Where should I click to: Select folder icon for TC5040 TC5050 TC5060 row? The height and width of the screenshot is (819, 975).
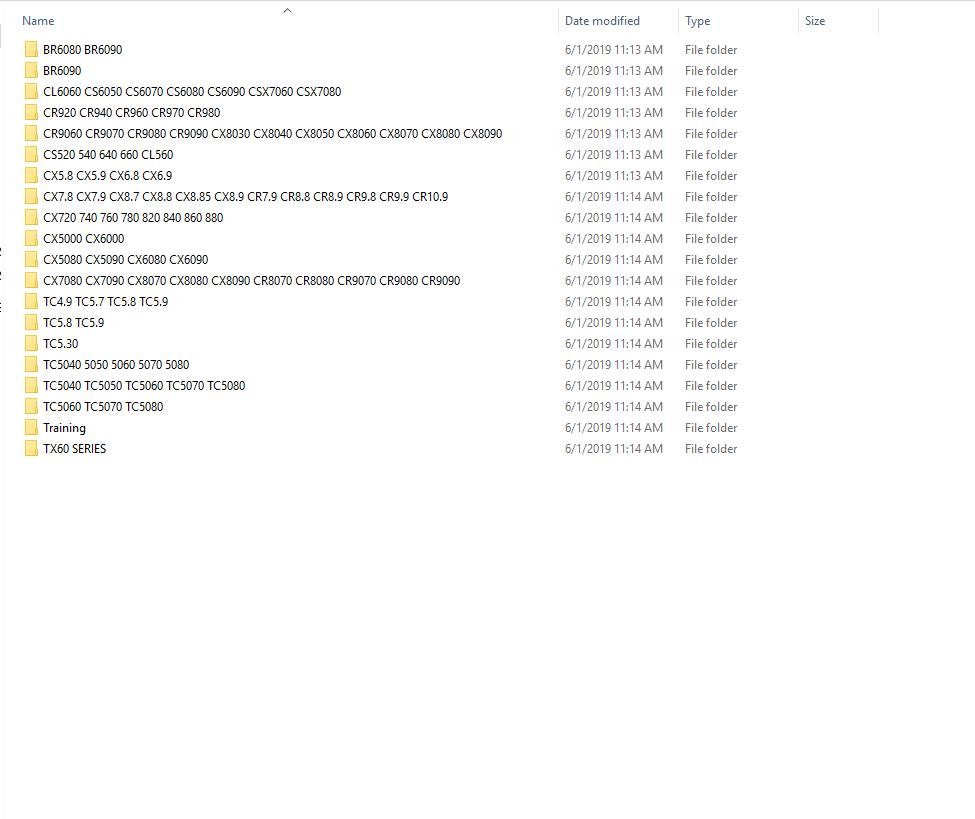point(31,386)
